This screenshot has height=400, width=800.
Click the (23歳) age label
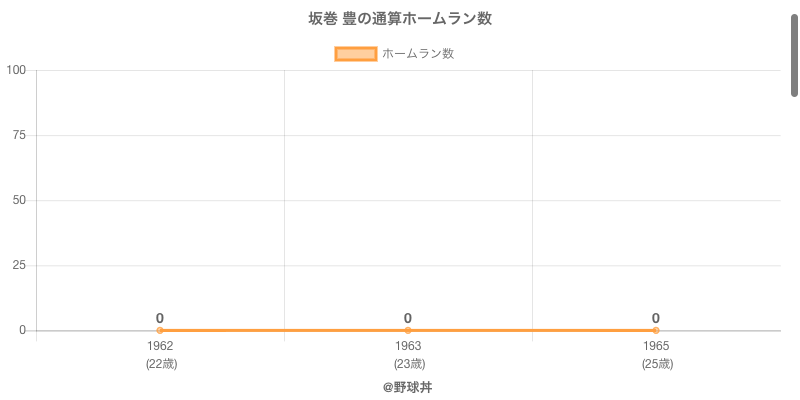pyautogui.click(x=409, y=364)
